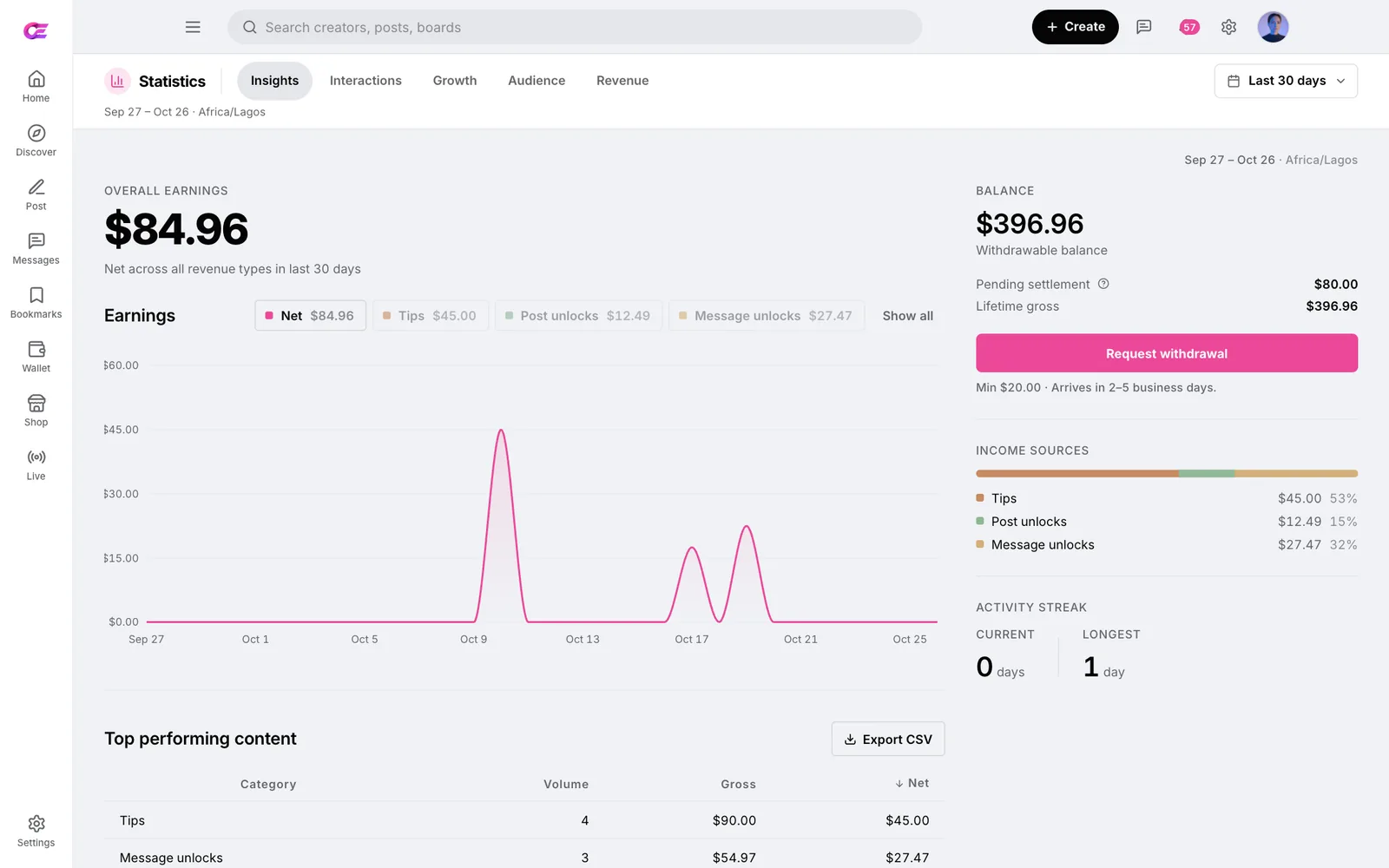Click the Message unlocks table row
The width and height of the screenshot is (1389, 868).
524,856
